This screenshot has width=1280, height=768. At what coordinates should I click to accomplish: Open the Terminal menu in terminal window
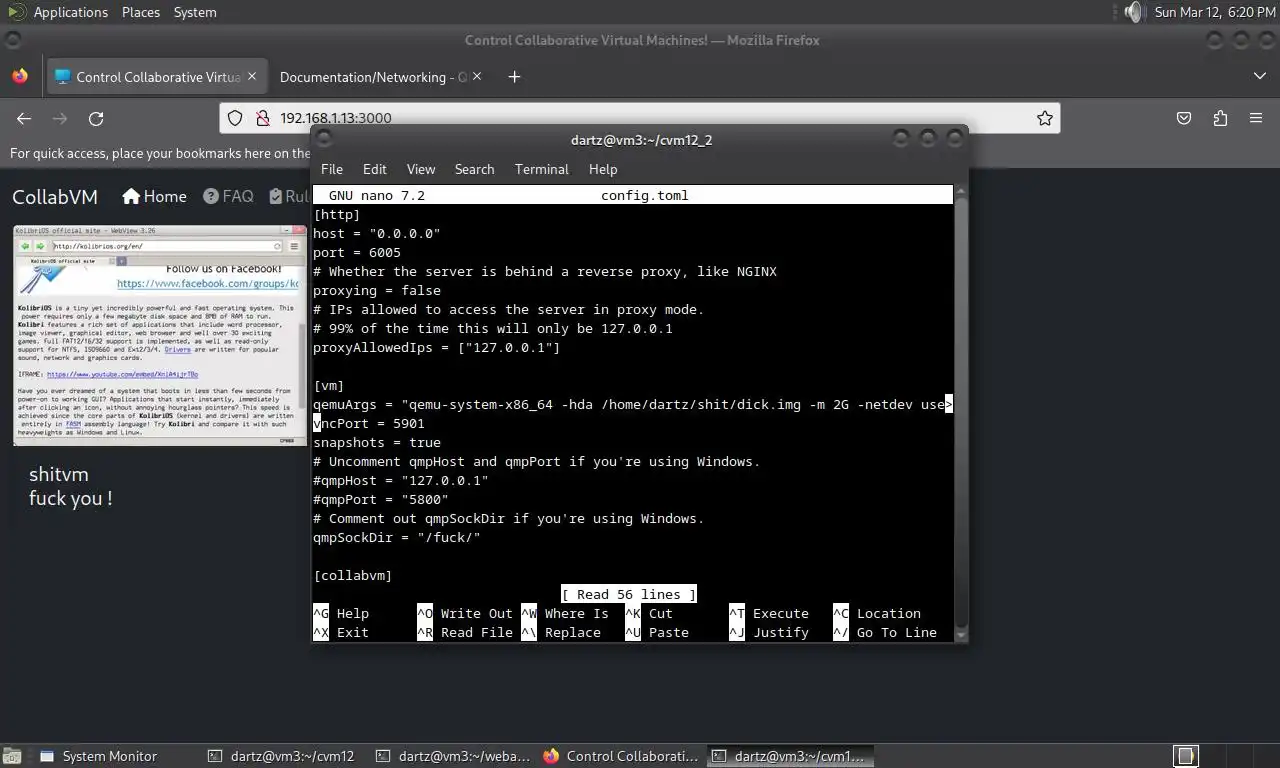tap(542, 169)
